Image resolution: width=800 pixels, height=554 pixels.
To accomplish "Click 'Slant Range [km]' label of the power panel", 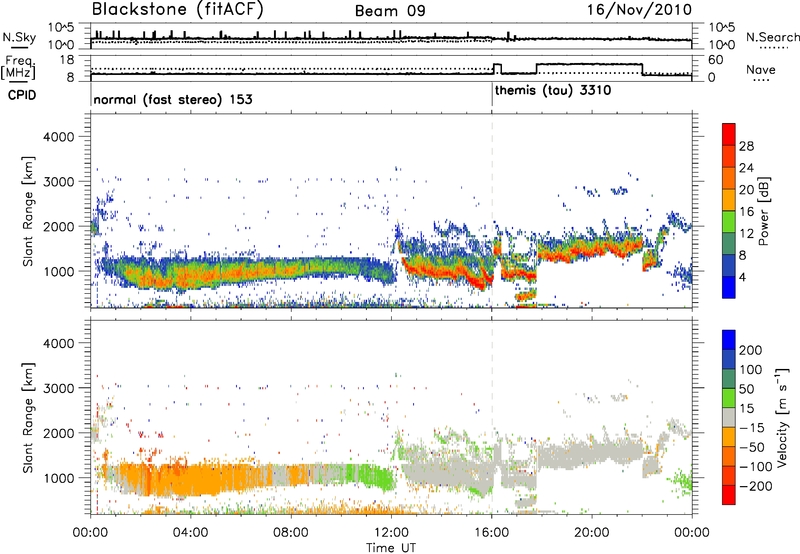I will point(29,211).
